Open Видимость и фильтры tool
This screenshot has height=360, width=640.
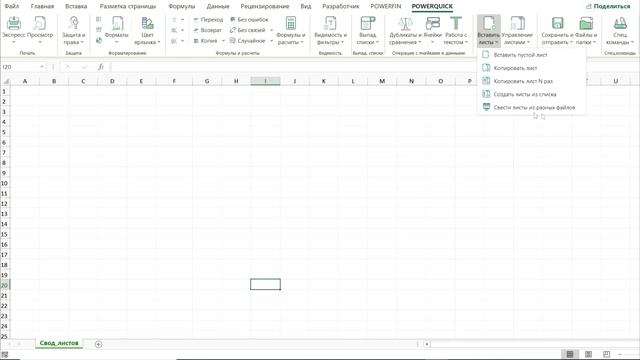[x=330, y=30]
